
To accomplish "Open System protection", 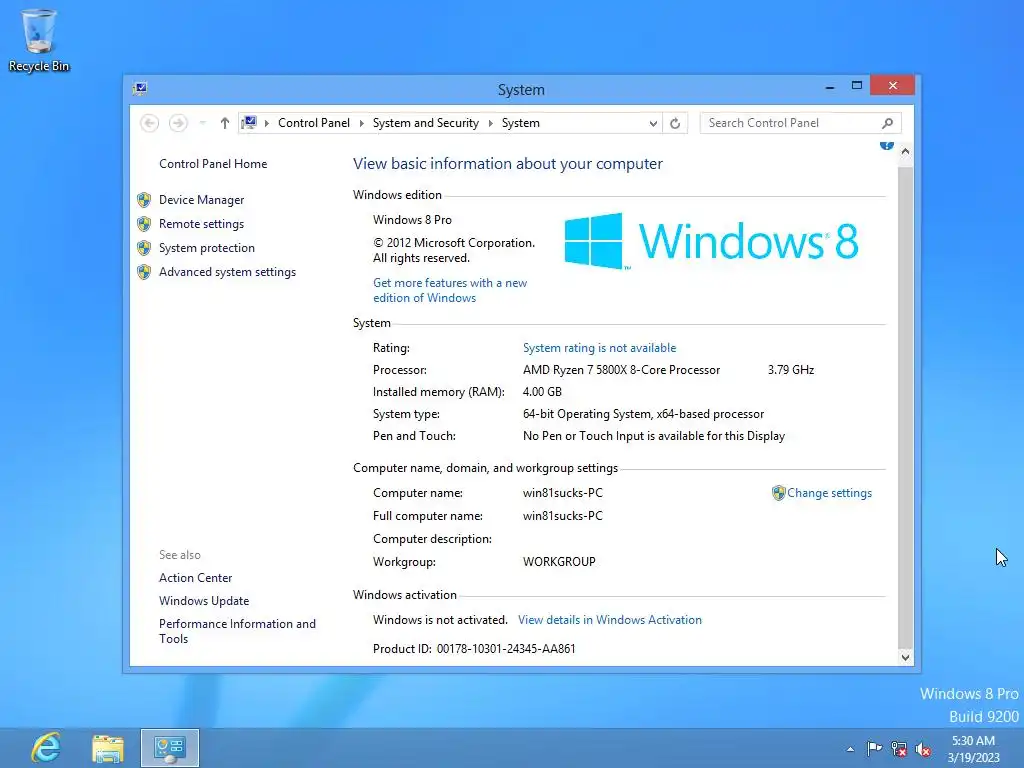I will 206,248.
